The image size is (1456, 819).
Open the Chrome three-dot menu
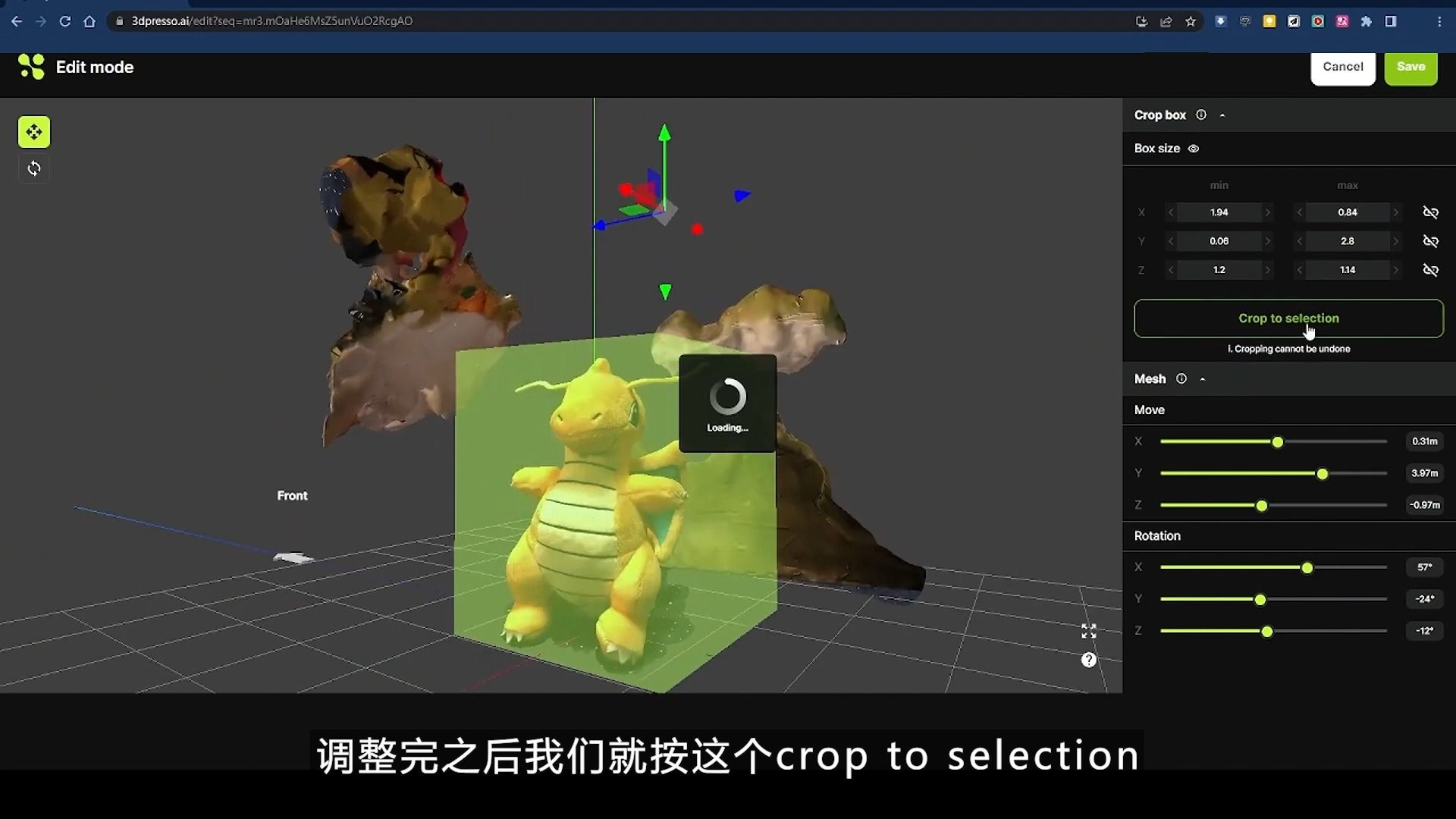[x=1440, y=21]
